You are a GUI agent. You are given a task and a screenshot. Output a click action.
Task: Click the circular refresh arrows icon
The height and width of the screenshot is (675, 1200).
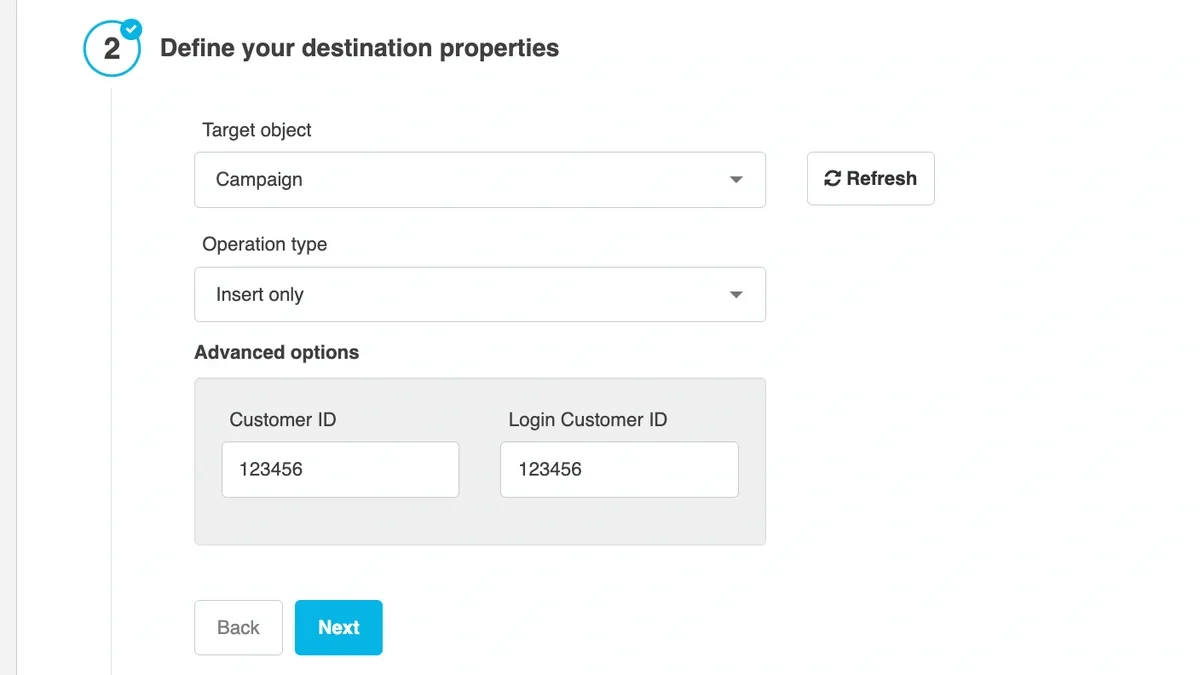click(x=831, y=178)
